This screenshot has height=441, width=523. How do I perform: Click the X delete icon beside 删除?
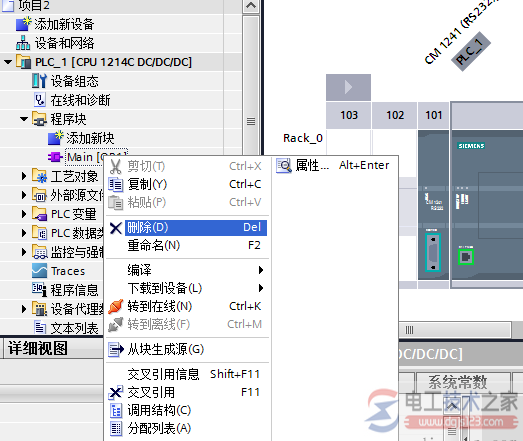point(116,228)
